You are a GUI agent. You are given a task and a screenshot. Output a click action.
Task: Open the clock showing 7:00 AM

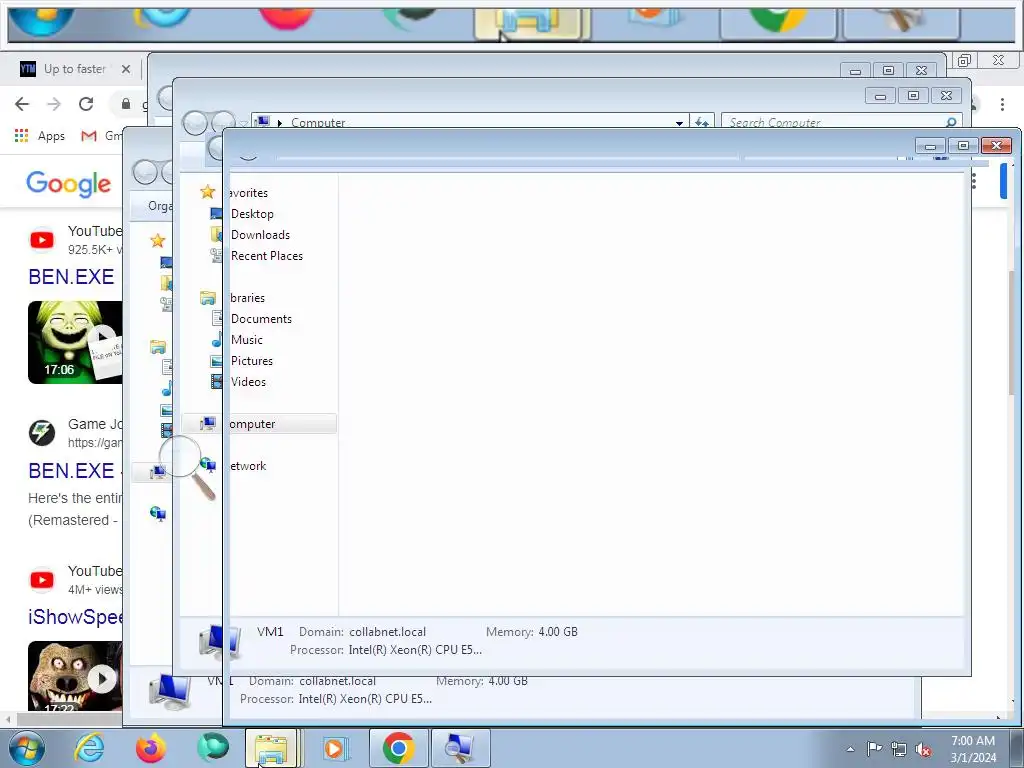[x=973, y=749]
